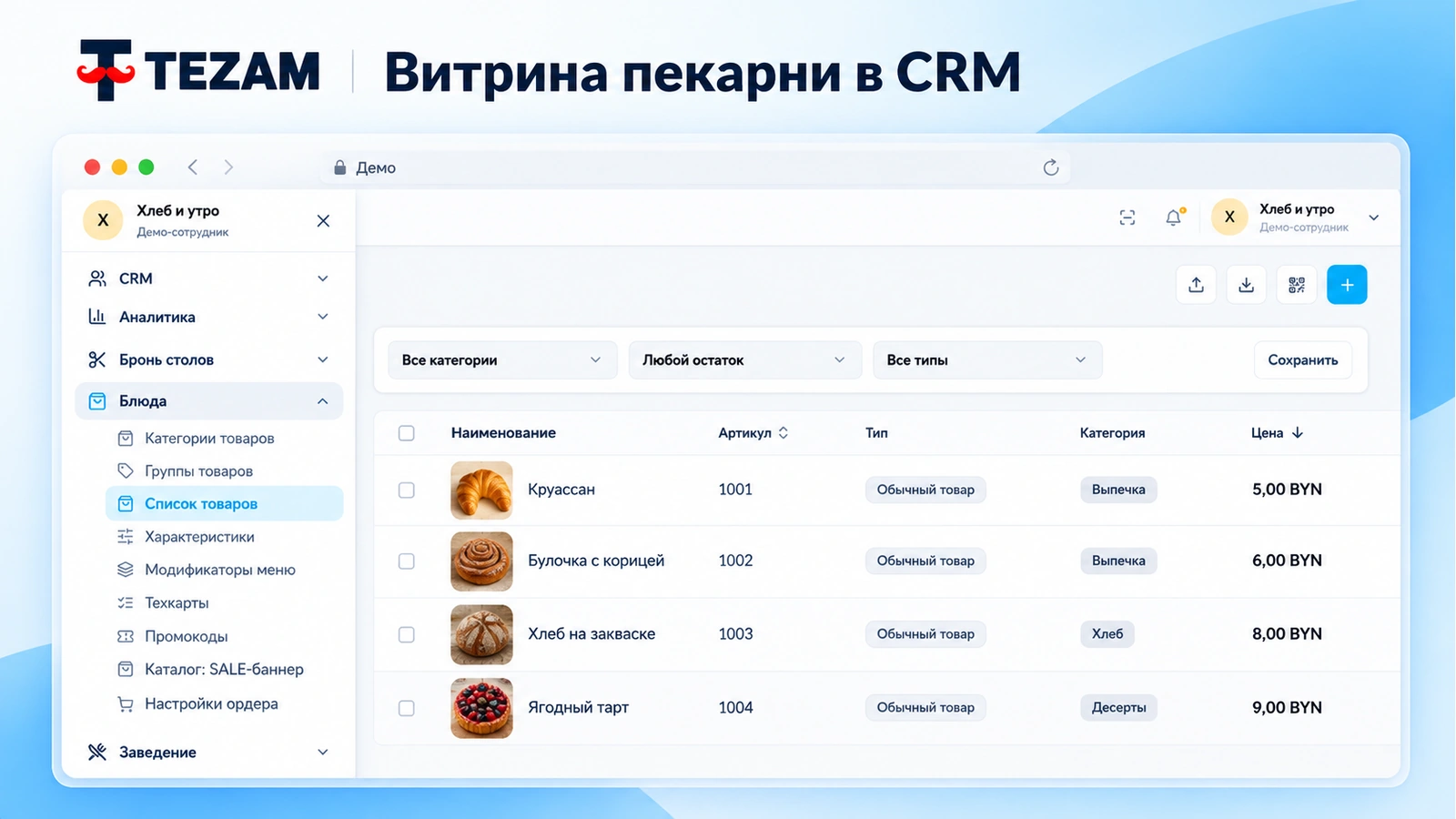Collapse the Блюда menu section

[208, 401]
